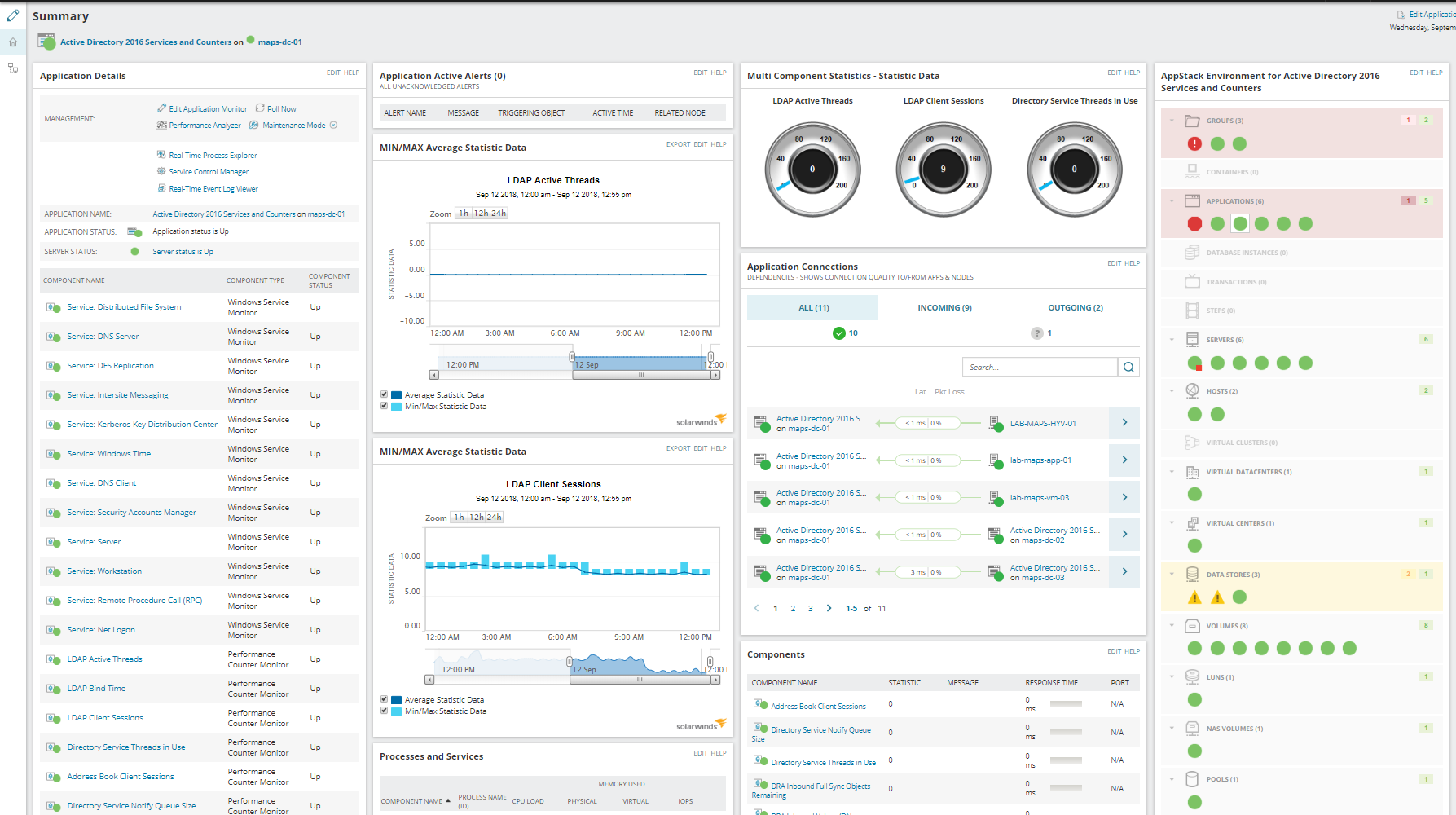Select the Outgoing (2) tab

point(1075,308)
